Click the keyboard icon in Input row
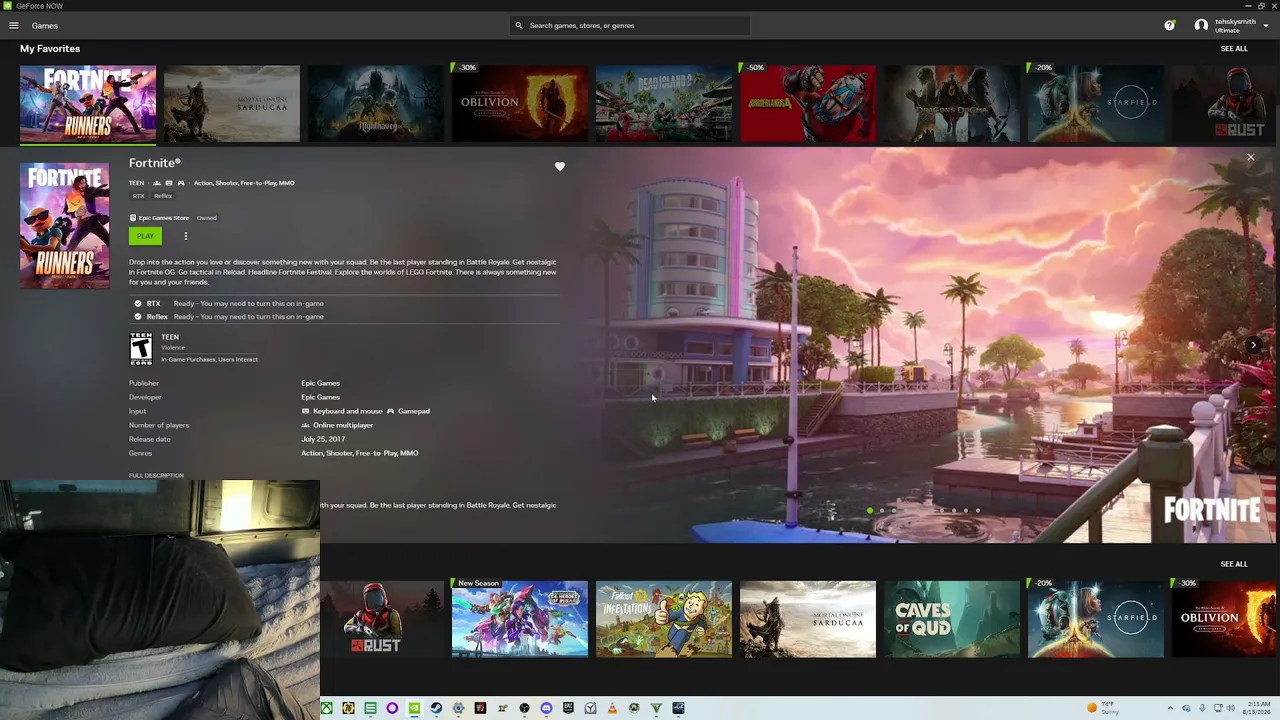This screenshot has width=1280, height=720. click(x=306, y=411)
